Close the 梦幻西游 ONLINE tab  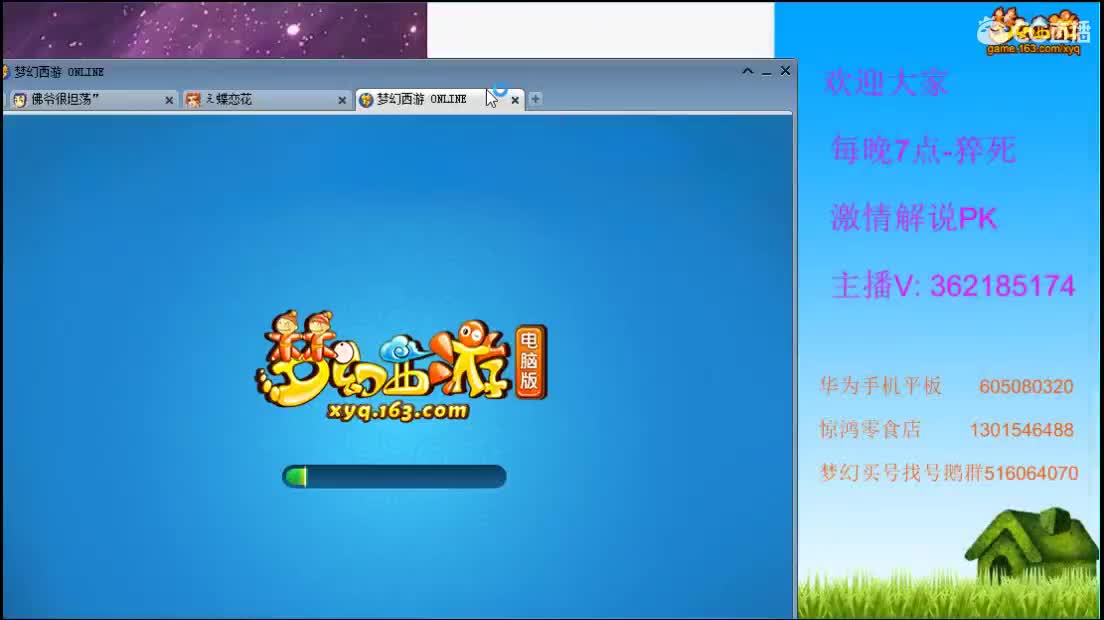[515, 101]
